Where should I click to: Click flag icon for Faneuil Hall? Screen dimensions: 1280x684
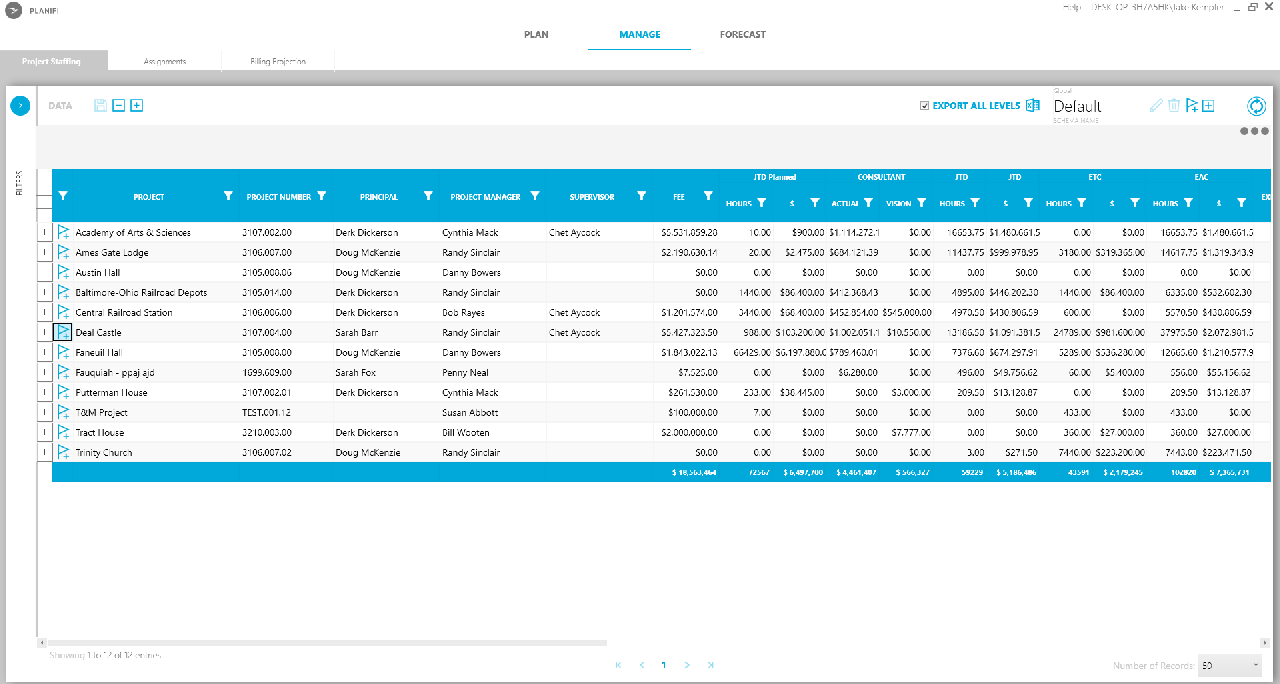(63, 352)
